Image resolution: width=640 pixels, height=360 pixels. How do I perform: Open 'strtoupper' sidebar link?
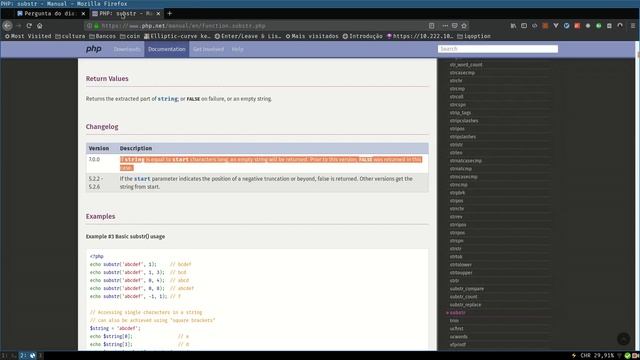tap(461, 273)
